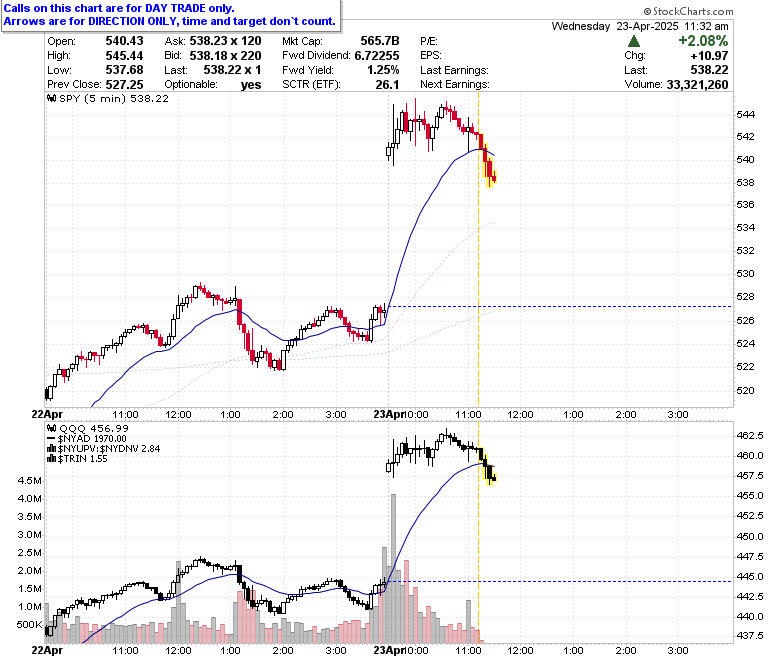The image size is (780, 659).
Task: Click the Mkt Cap value 565.7B
Action: click(380, 41)
